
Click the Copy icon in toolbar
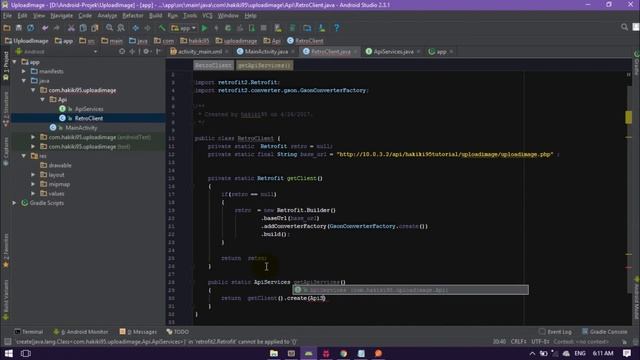coord(83,28)
